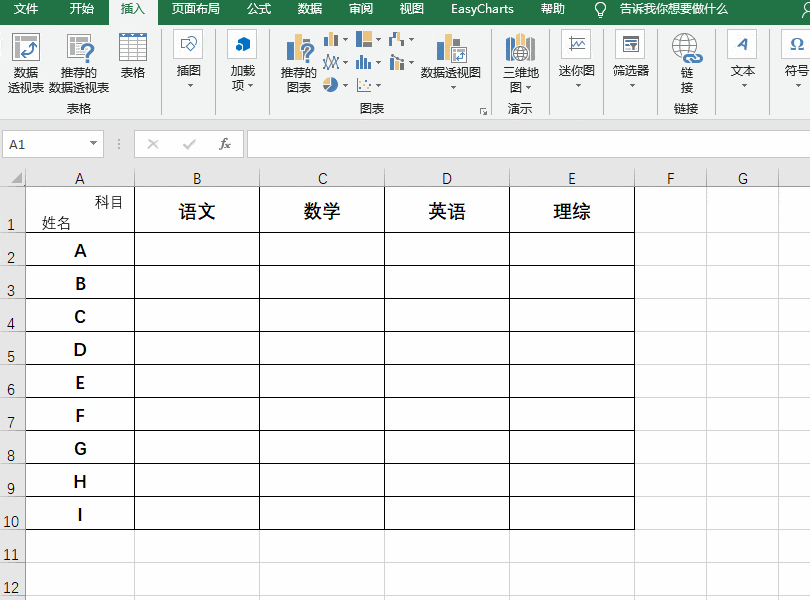Click into the formula bar input
810x600 pixels.
[528, 144]
